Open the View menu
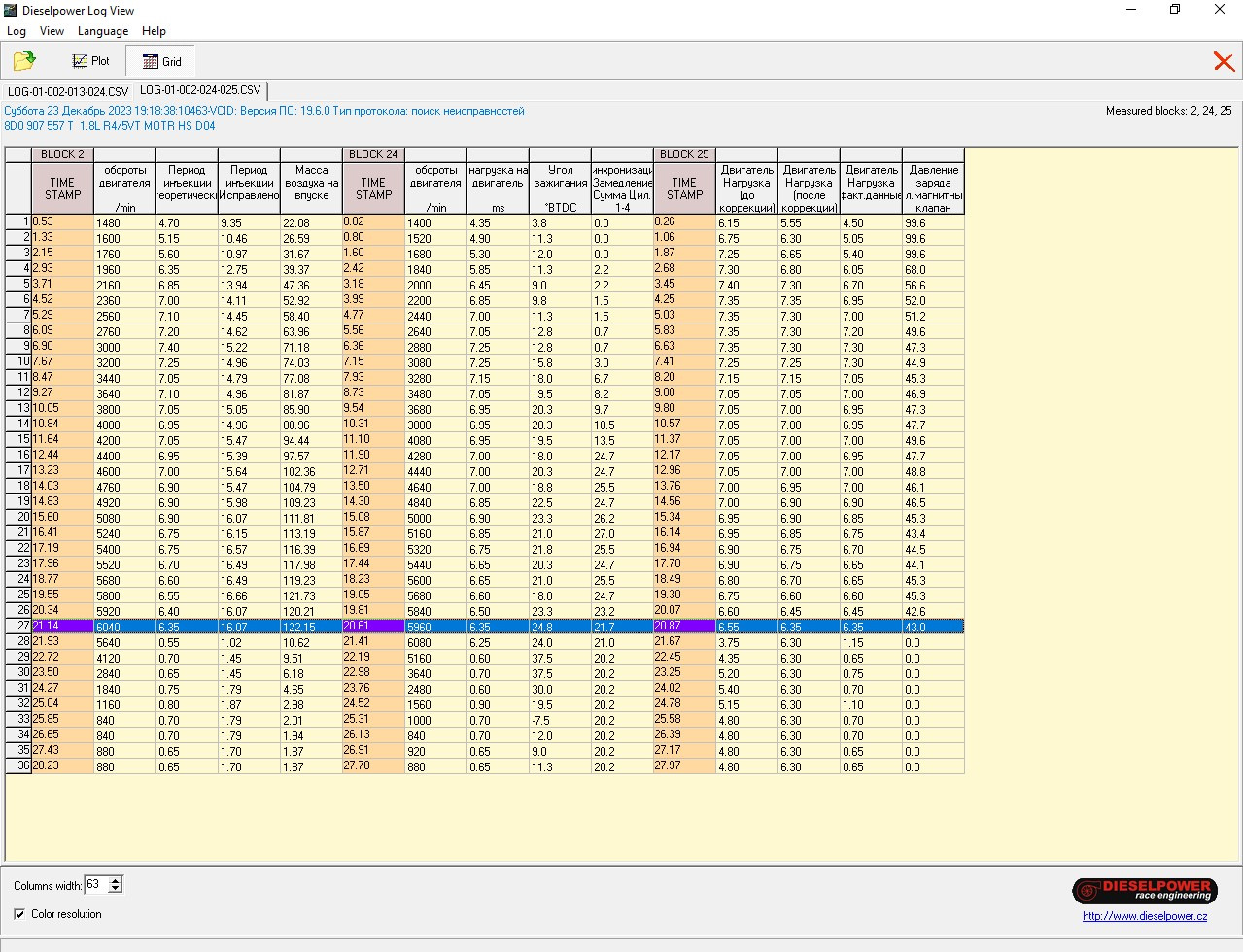This screenshot has width=1243, height=952. coord(52,31)
